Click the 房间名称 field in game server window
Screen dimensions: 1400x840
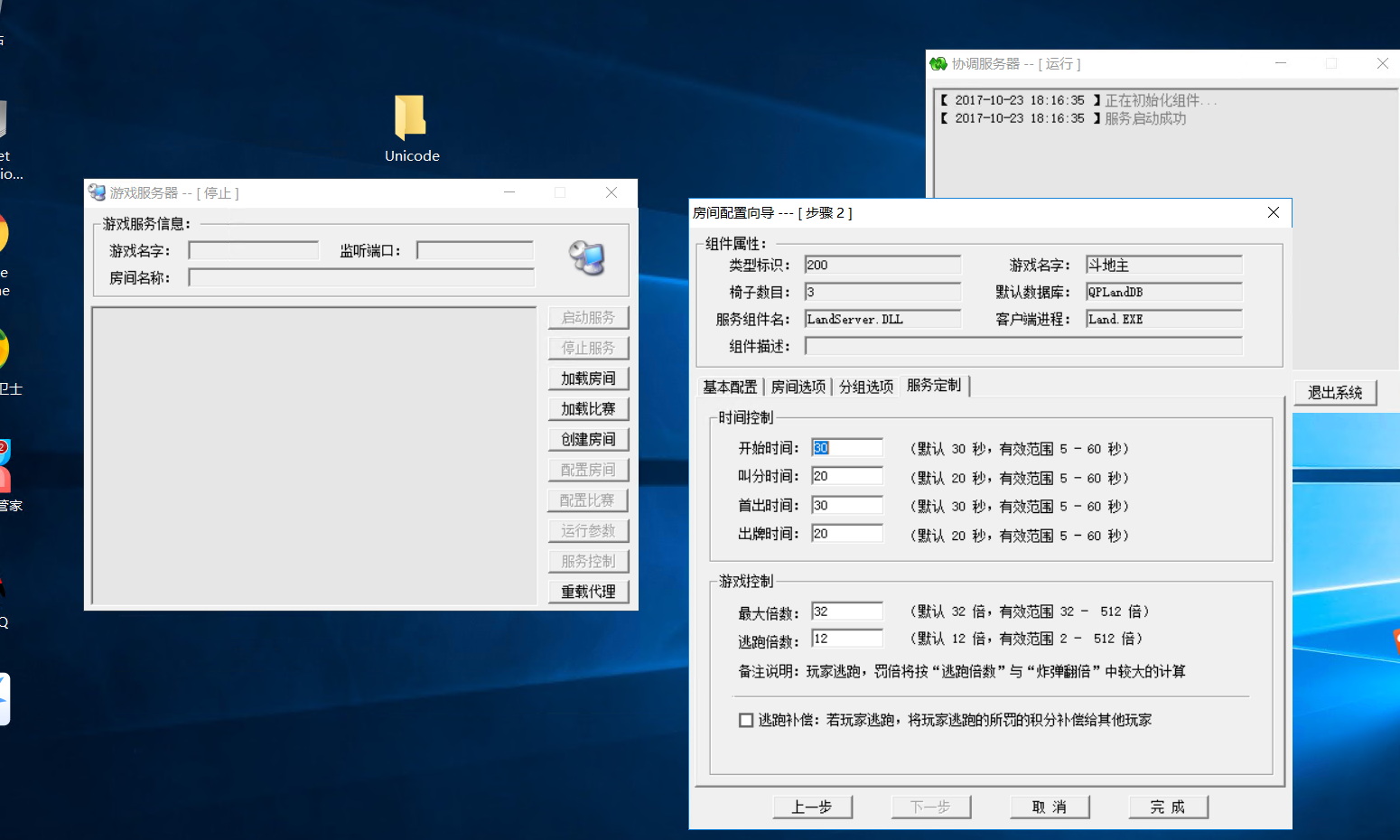click(361, 277)
